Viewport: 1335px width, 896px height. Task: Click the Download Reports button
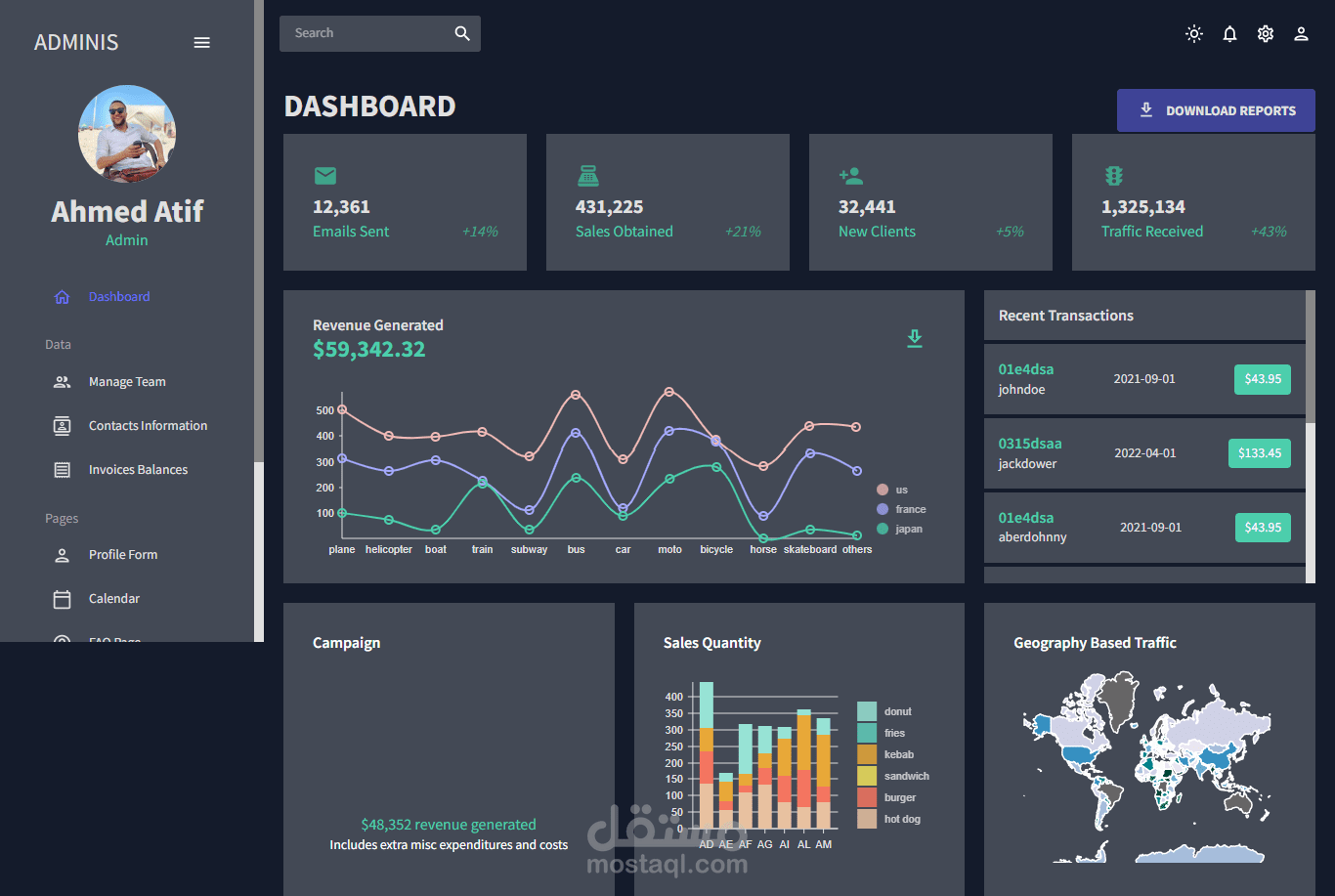(x=1216, y=110)
